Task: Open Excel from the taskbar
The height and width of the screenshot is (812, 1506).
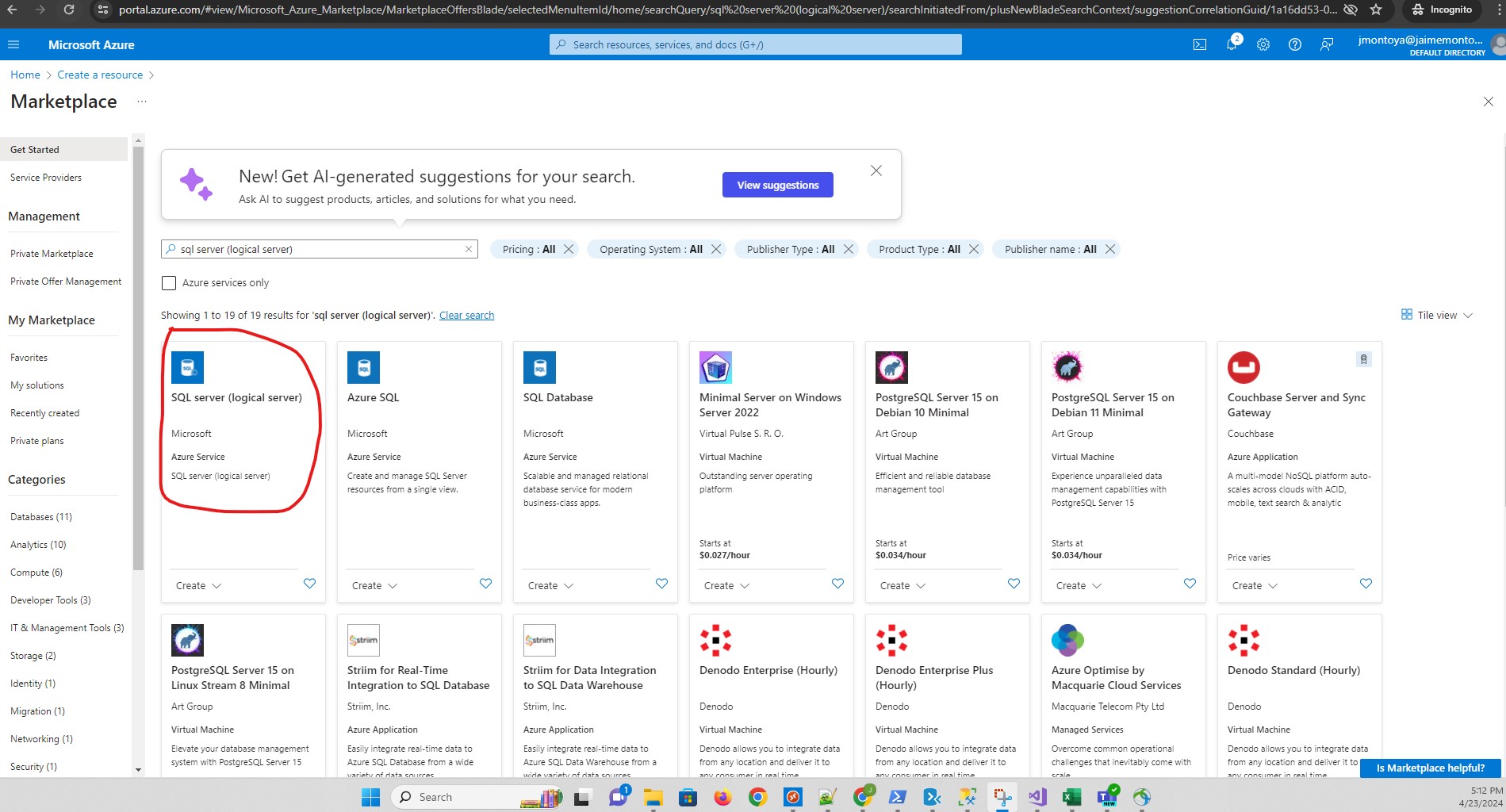Action: pos(1071,797)
